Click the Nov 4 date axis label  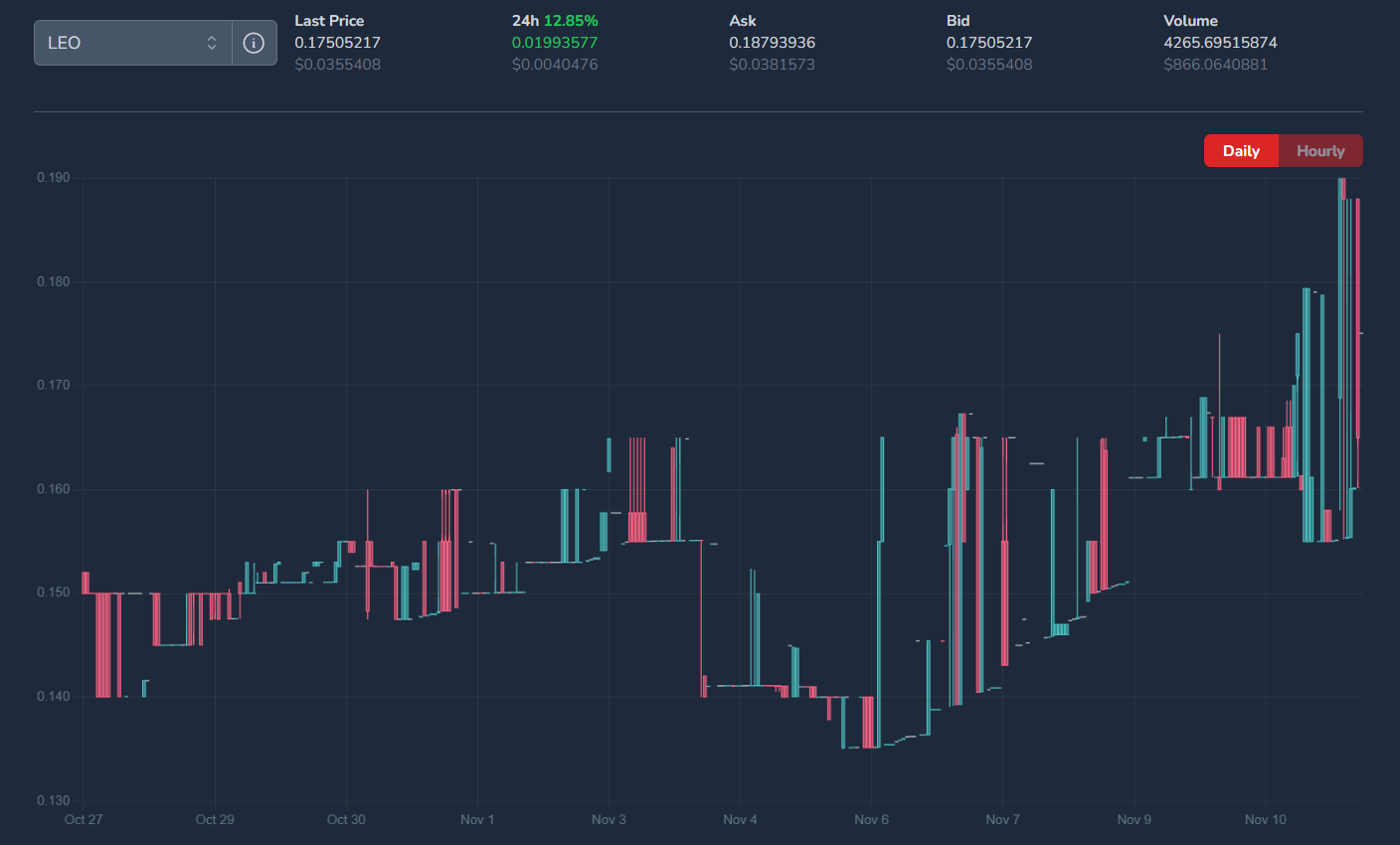coord(740,819)
